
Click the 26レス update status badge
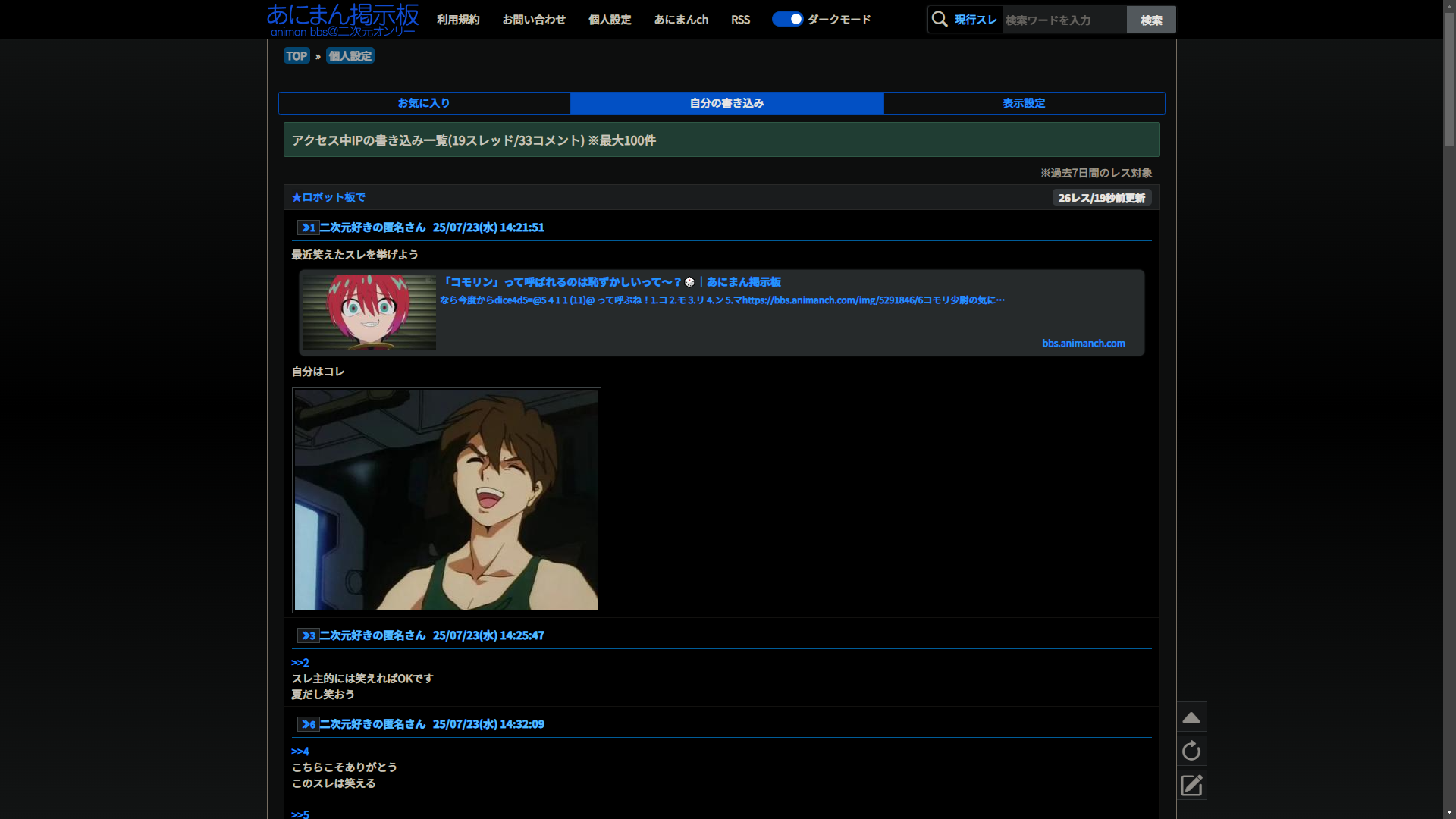point(1102,198)
